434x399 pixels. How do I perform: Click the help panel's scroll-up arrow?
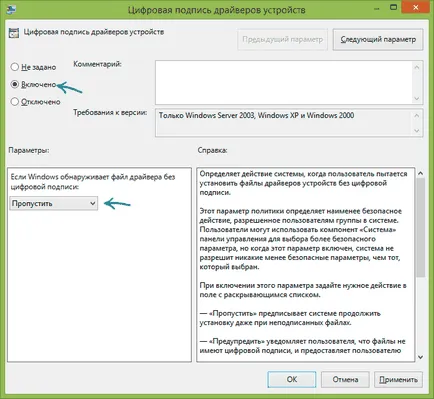tap(420, 173)
